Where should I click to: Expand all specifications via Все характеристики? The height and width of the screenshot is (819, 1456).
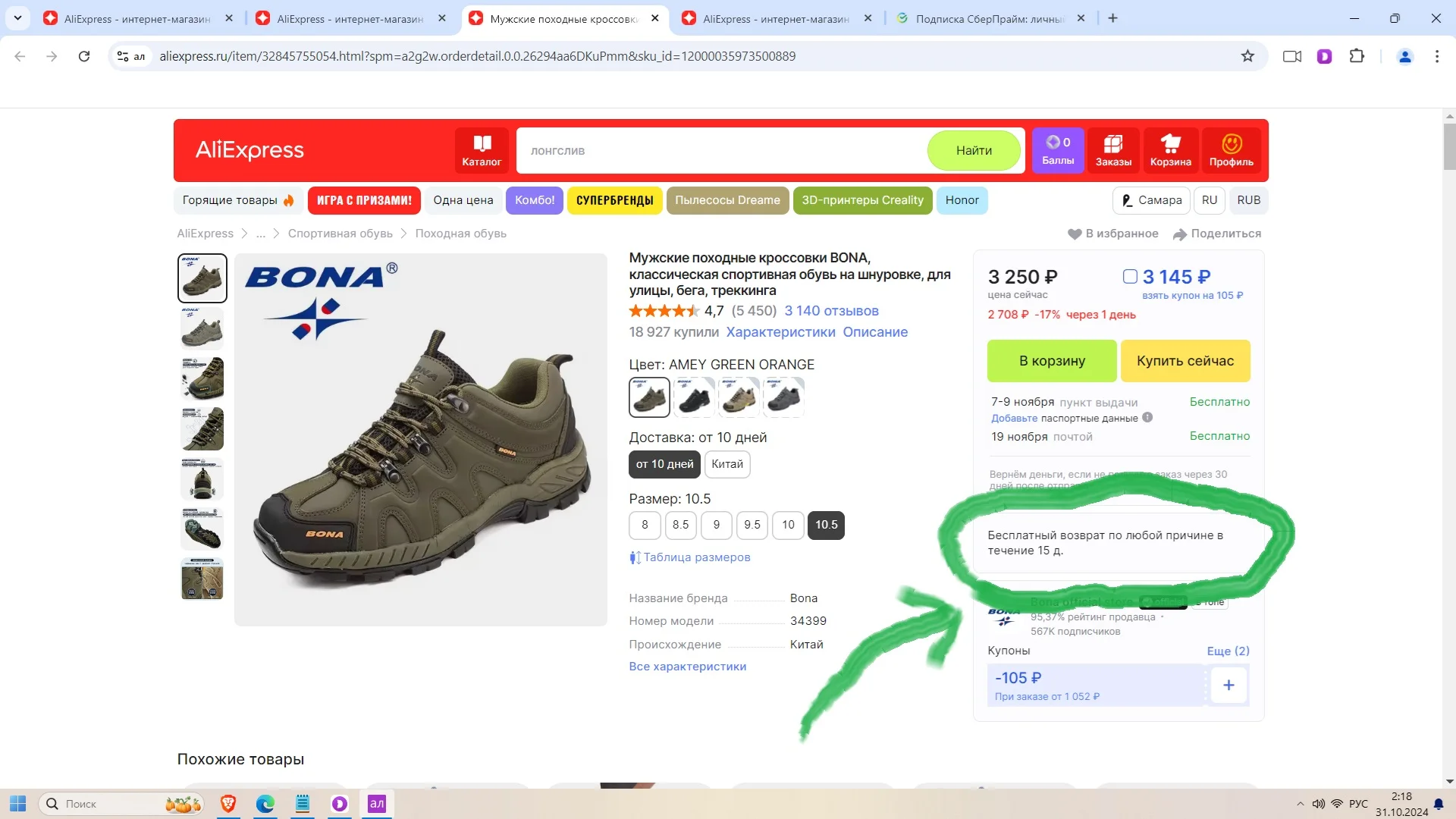click(687, 667)
